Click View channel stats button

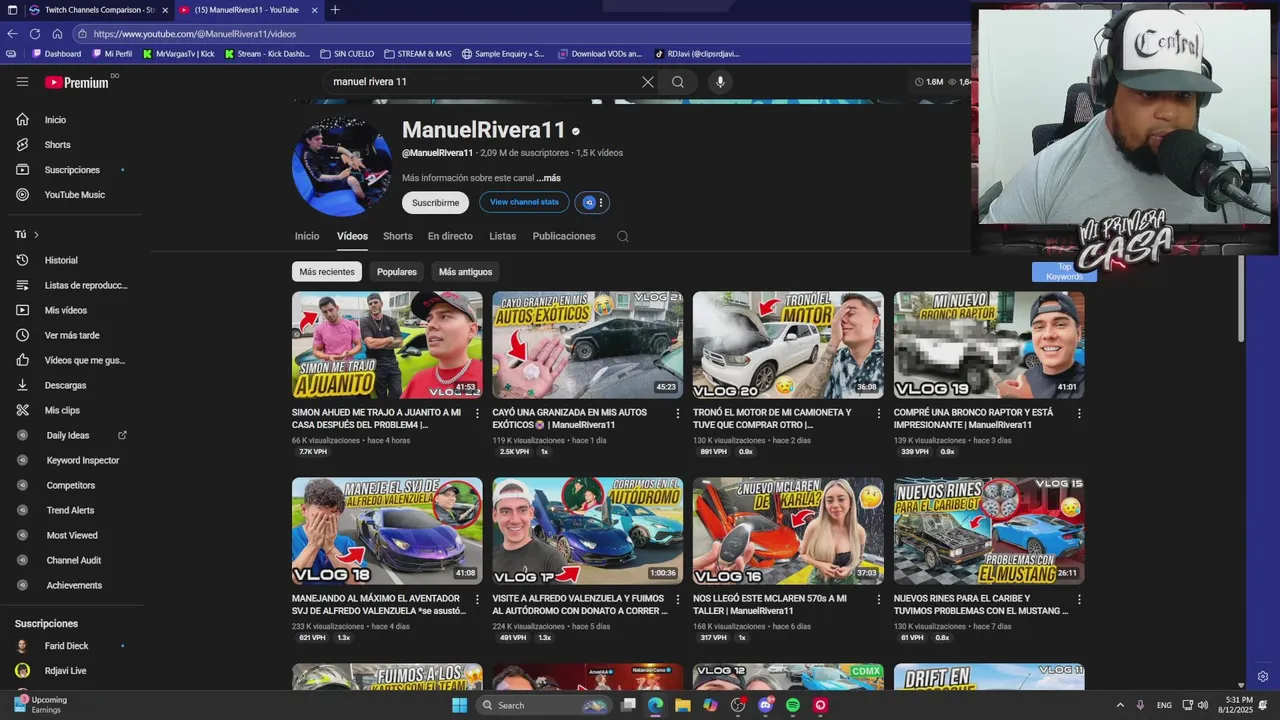524,203
